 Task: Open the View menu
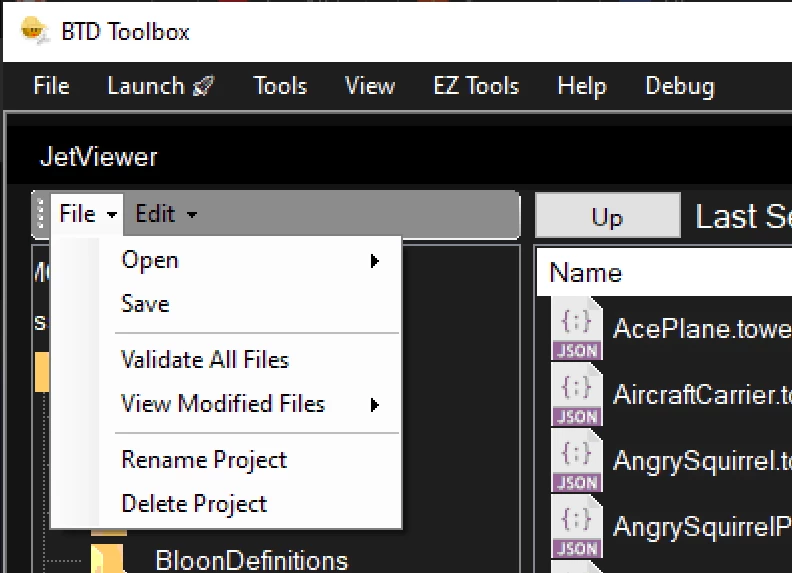tap(369, 86)
